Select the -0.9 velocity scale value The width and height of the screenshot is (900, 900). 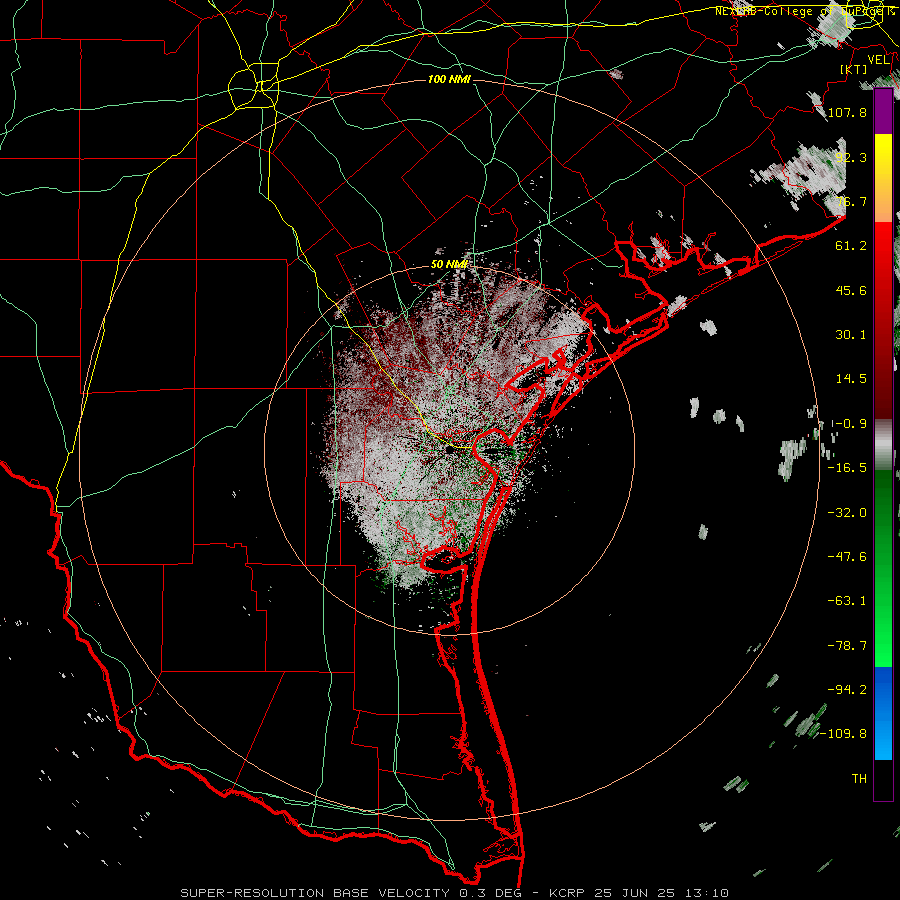pyautogui.click(x=849, y=424)
